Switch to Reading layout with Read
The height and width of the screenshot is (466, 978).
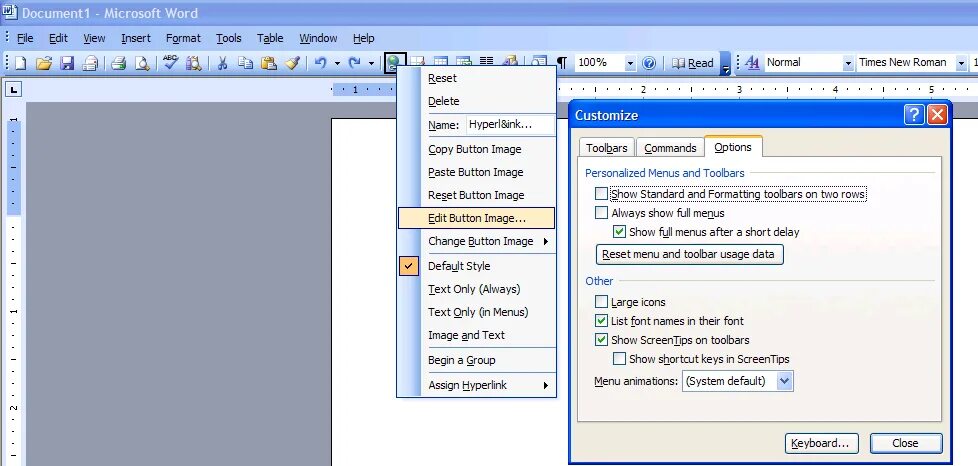[x=692, y=62]
